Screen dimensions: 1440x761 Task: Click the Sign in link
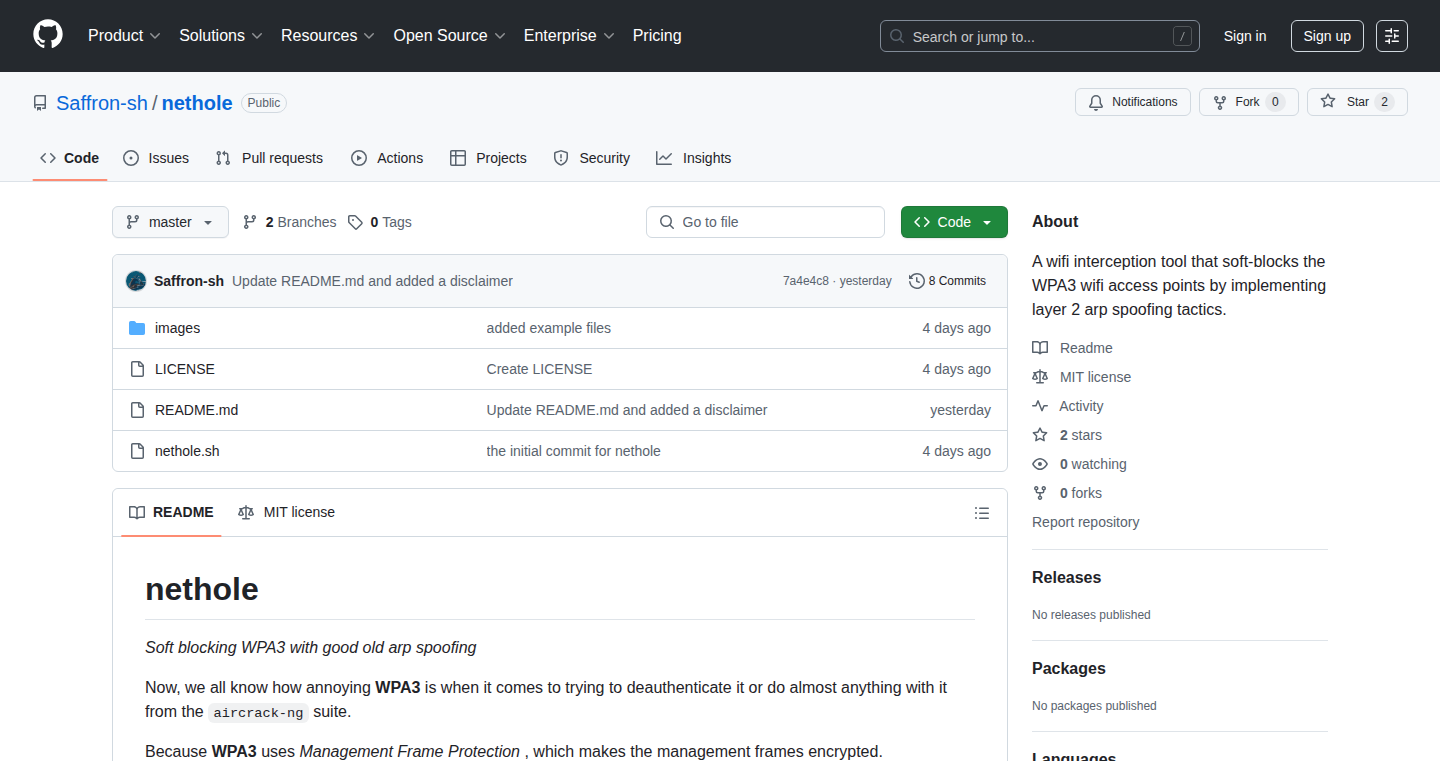point(1245,36)
